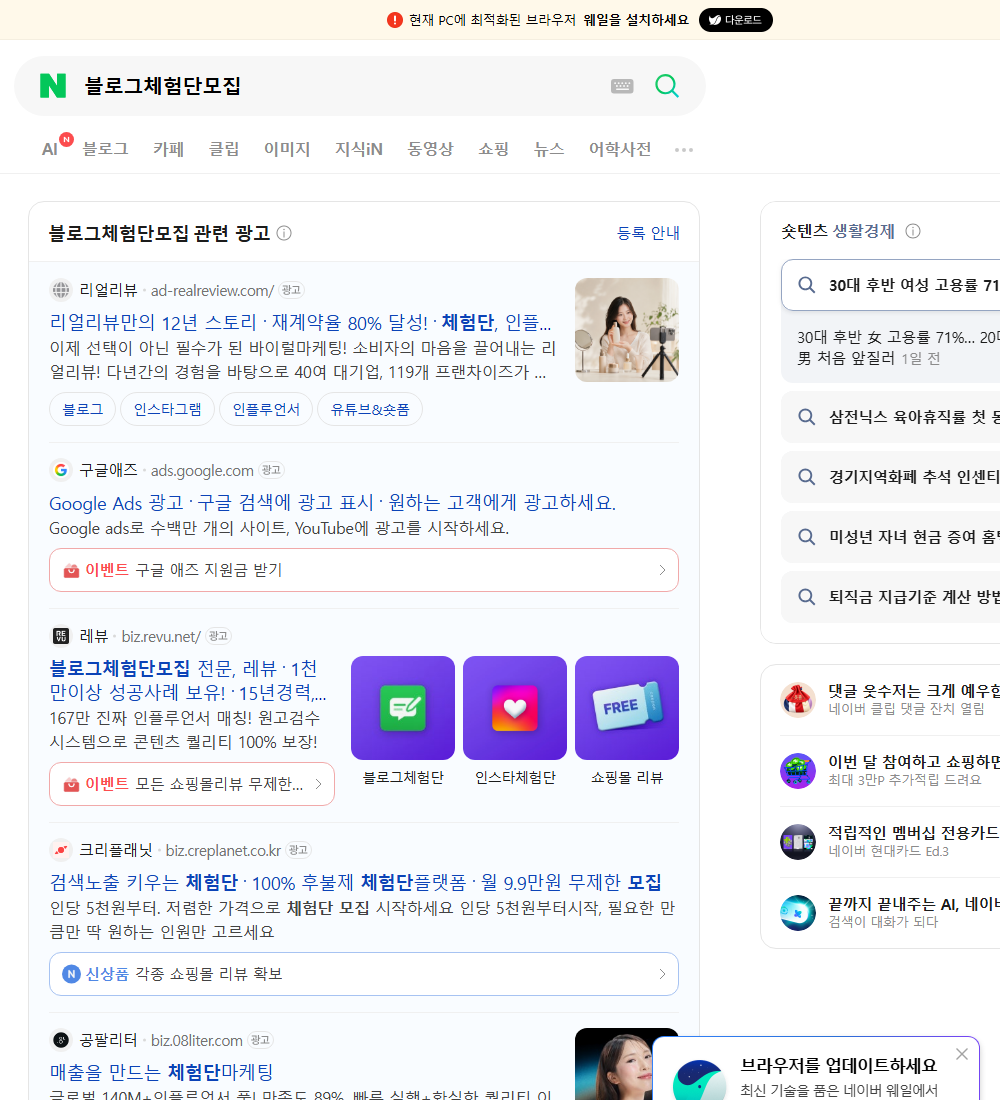
Task: Click magnifier icon beside 미성년 자녀 현금 증여
Action: tap(807, 537)
